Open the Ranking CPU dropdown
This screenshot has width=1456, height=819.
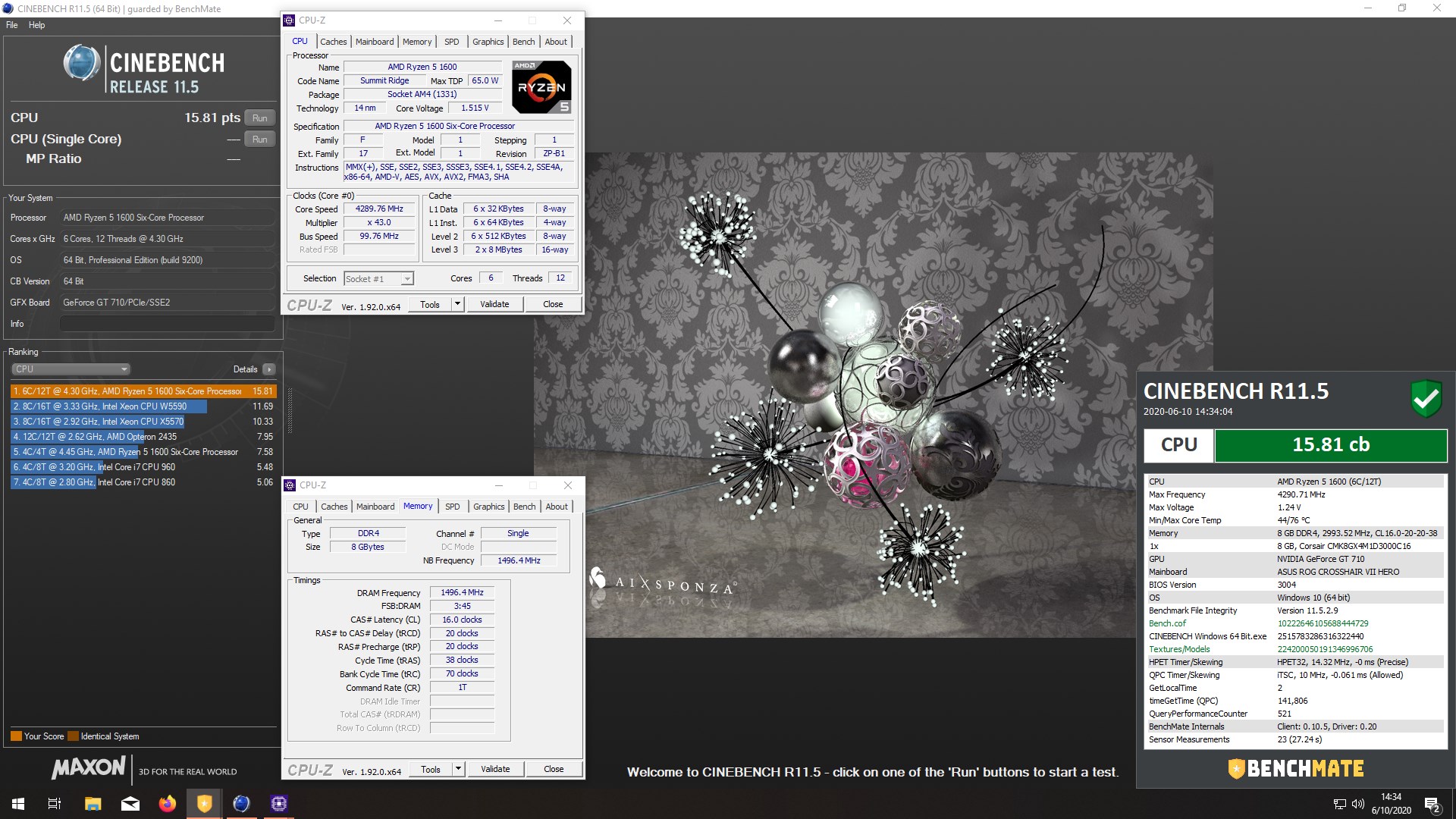(71, 369)
